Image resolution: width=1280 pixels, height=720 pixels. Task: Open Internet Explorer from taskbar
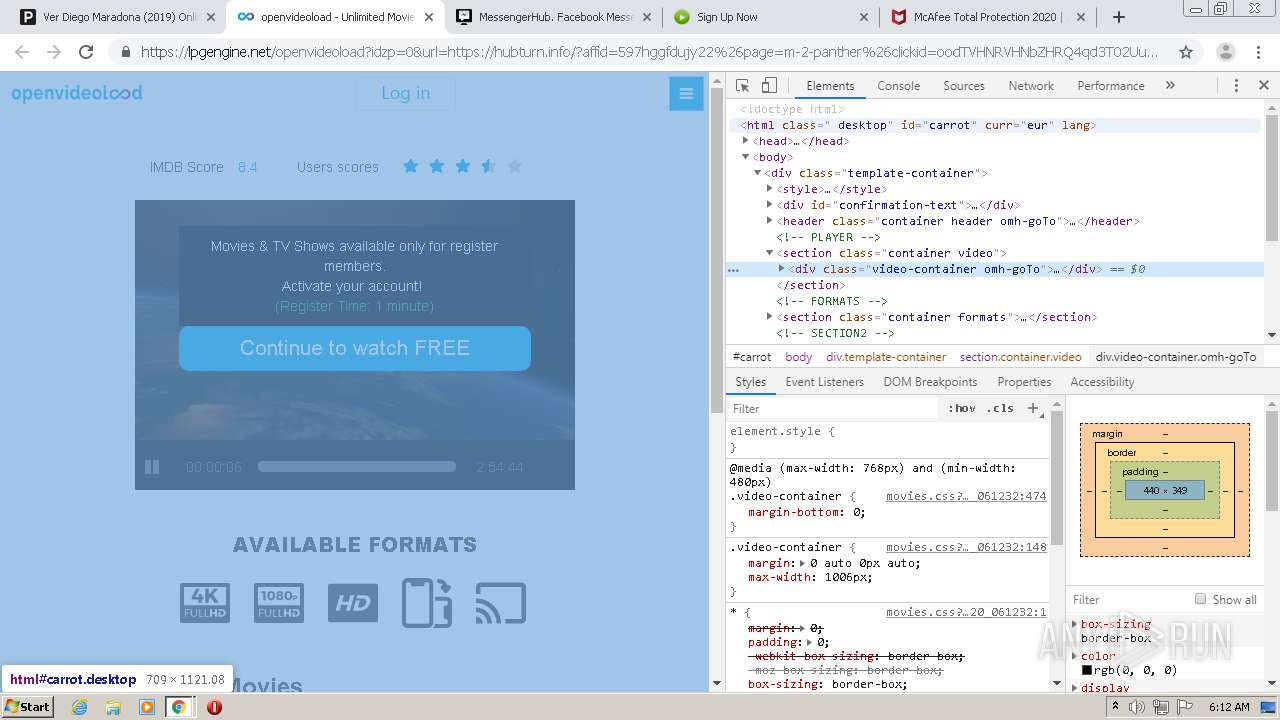click(x=80, y=707)
